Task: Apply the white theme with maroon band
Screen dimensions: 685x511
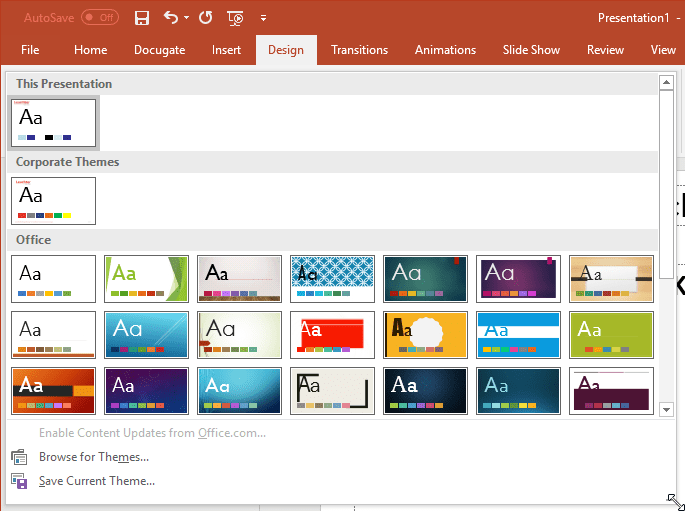Action: (x=612, y=391)
